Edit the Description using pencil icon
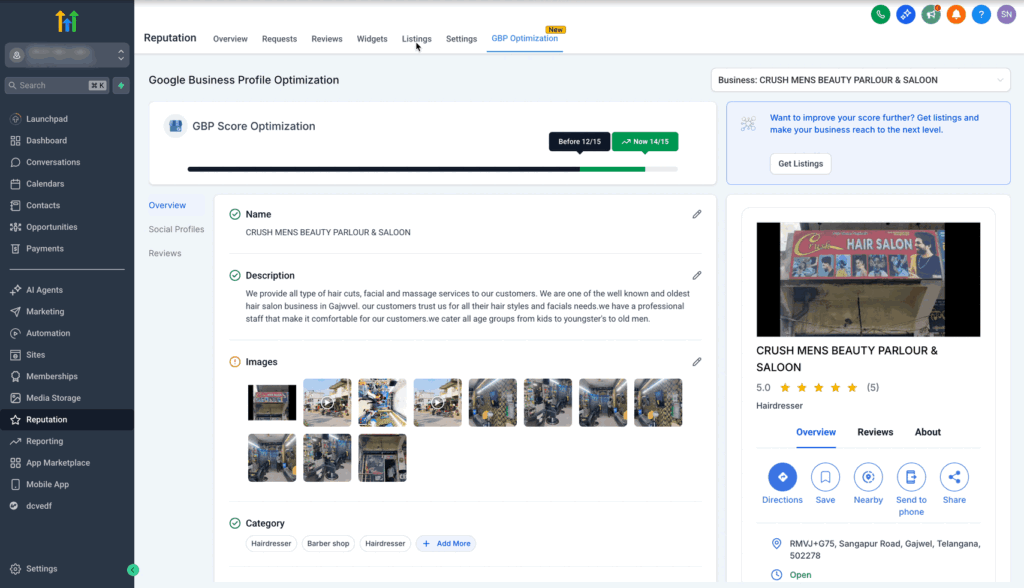Screen dimensions: 1024x588 (697, 276)
